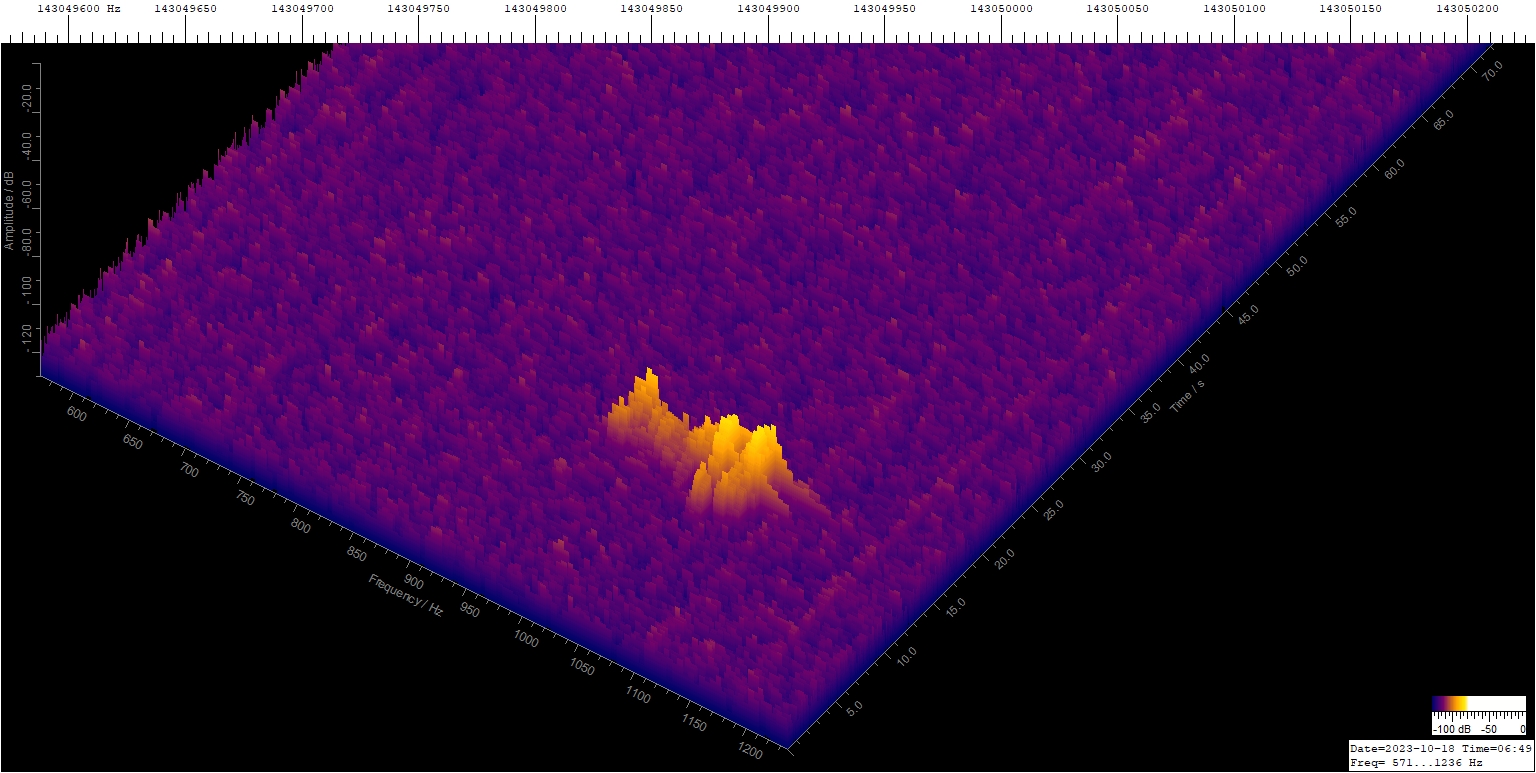This screenshot has height=773, width=1536.
Task: Click the '650' frequency axis label
Action: (x=133, y=443)
